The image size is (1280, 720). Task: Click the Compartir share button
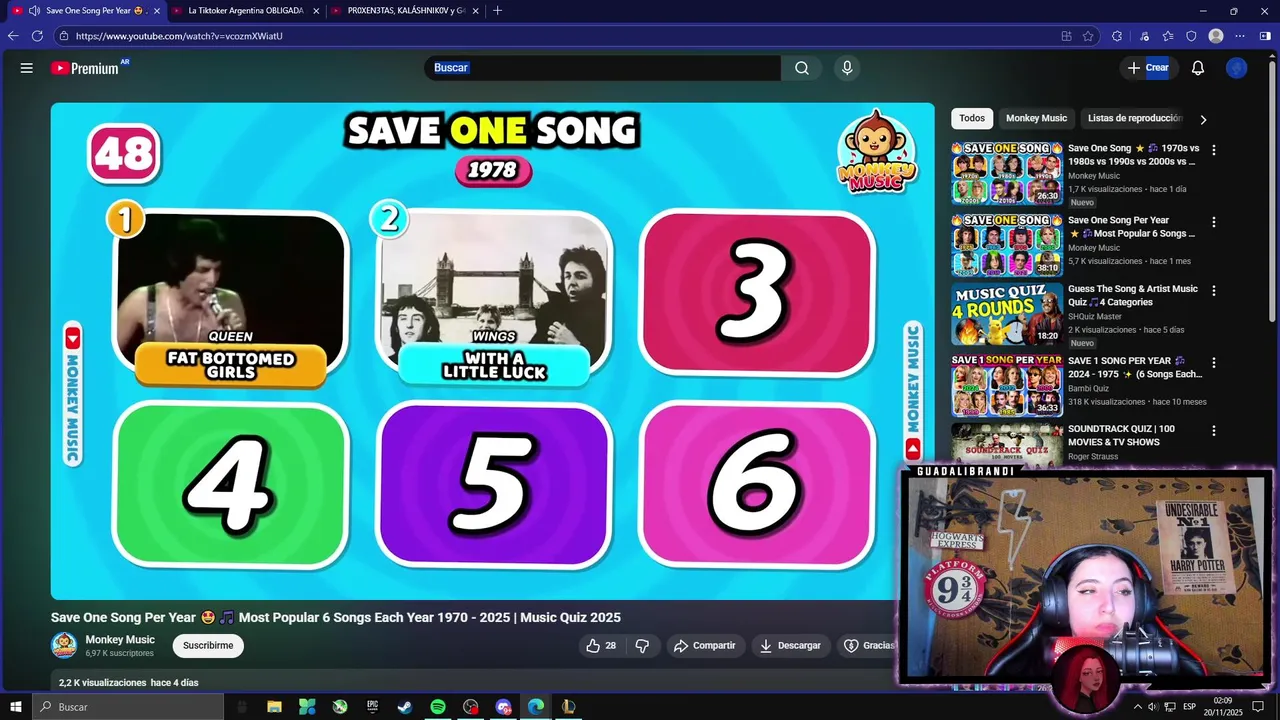(705, 646)
